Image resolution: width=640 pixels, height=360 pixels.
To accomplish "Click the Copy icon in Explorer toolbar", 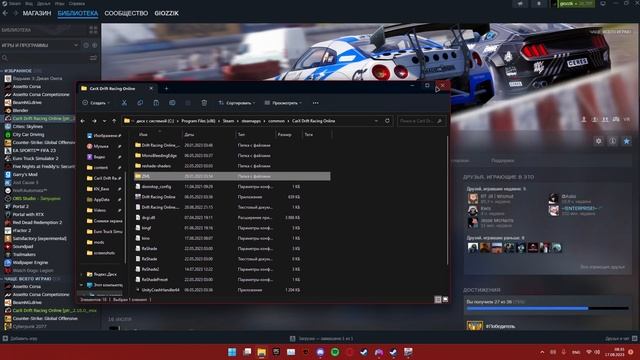I will click(x=140, y=103).
